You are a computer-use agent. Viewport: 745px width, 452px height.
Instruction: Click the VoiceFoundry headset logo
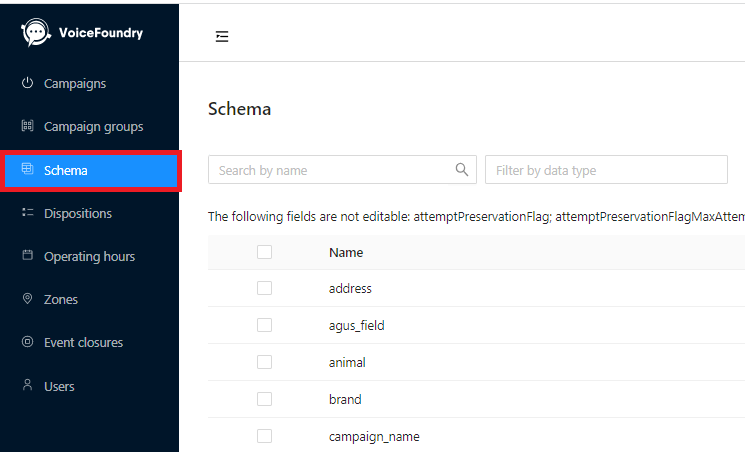tap(36, 32)
